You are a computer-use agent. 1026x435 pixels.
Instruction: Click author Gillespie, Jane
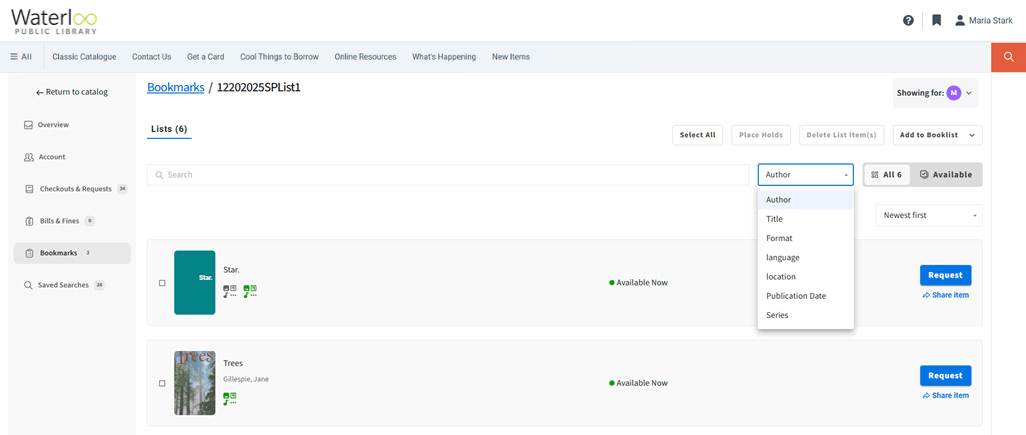pos(246,379)
